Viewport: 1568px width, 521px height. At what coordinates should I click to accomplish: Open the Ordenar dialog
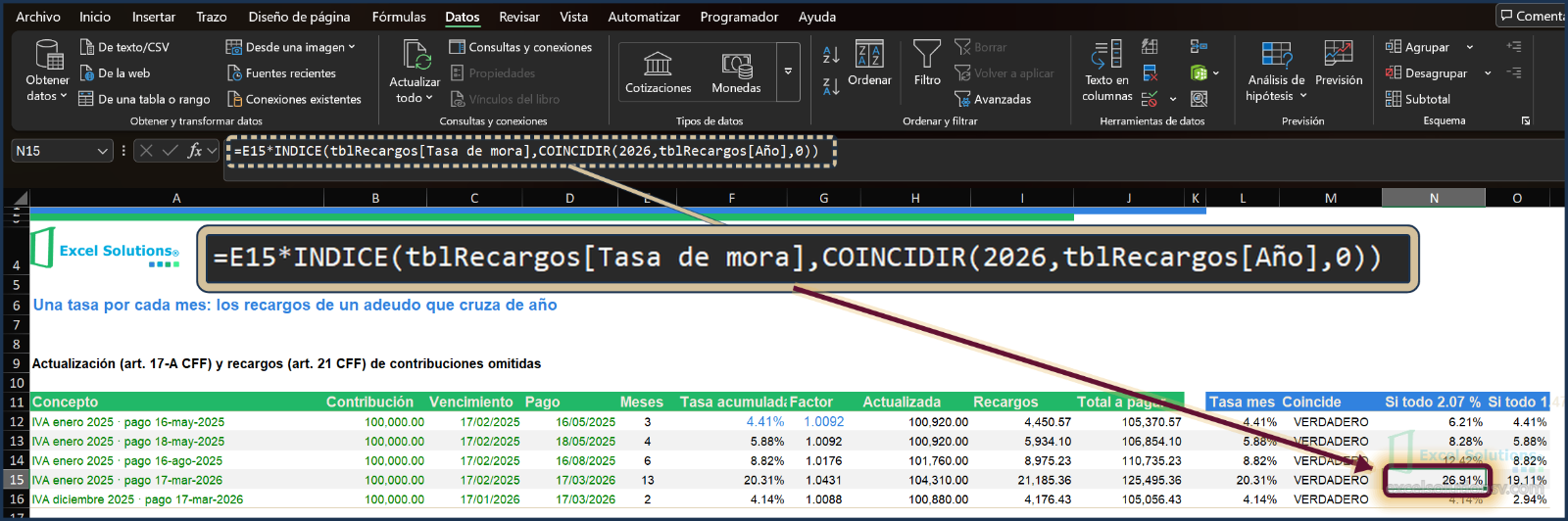point(869,65)
